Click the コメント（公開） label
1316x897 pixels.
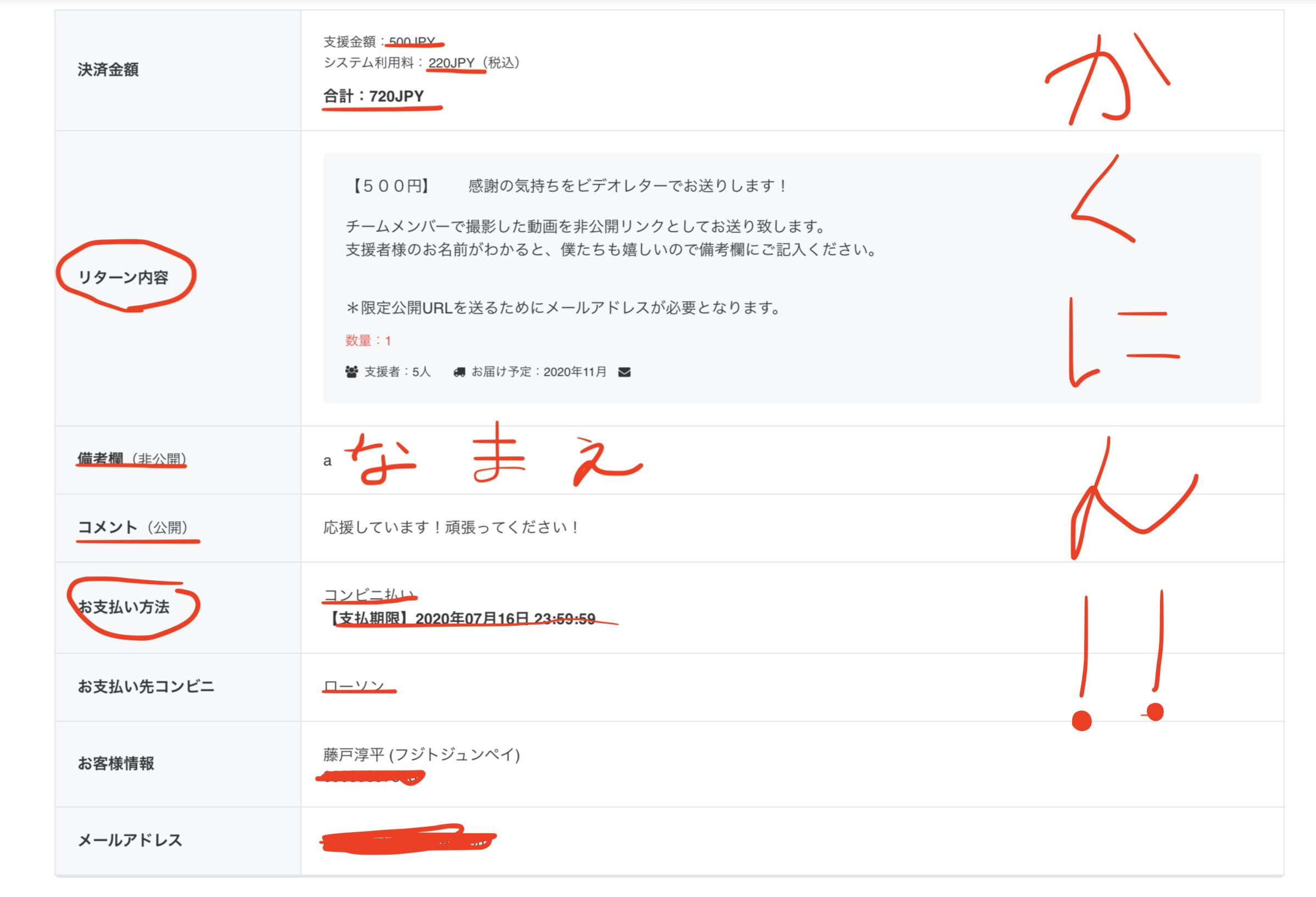(133, 528)
